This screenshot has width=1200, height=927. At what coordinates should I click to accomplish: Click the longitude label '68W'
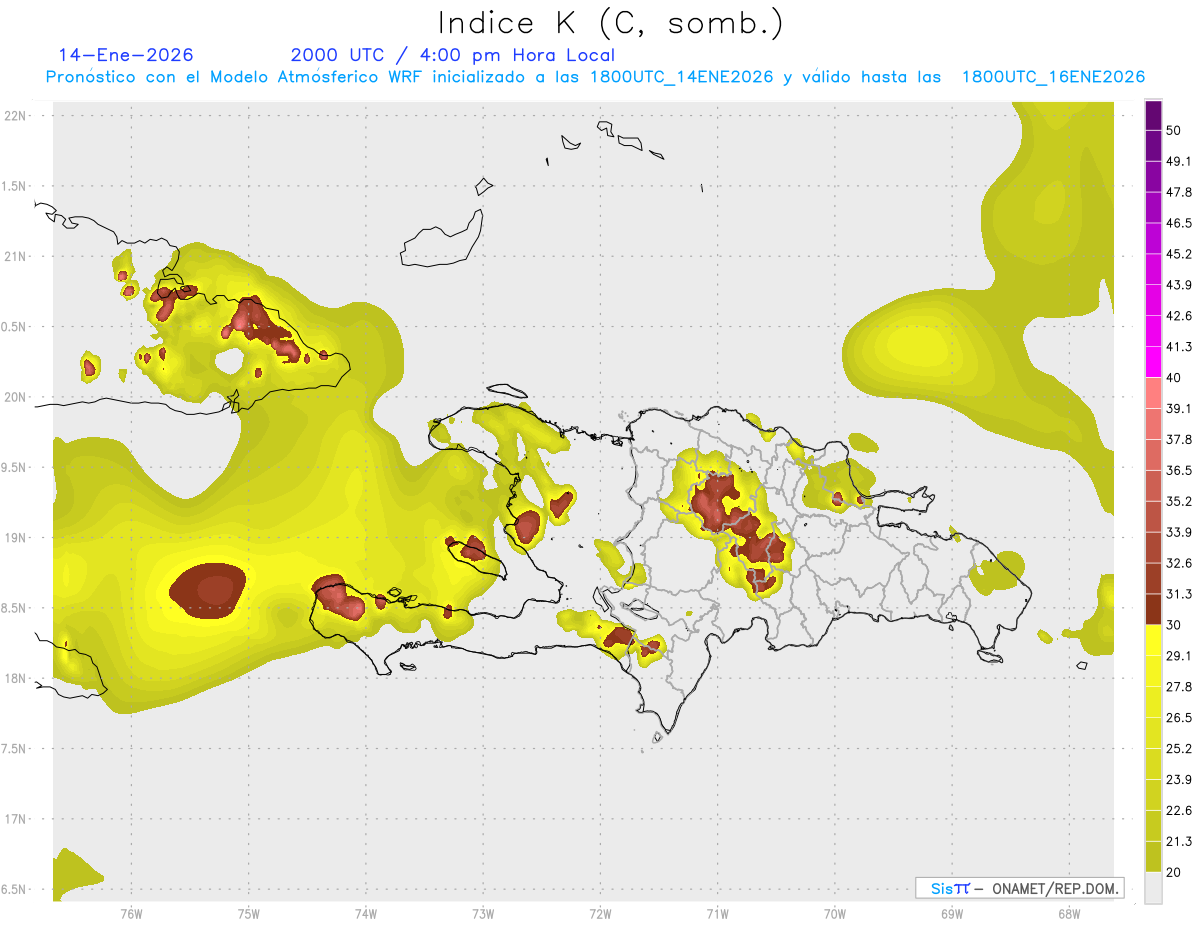1069,914
